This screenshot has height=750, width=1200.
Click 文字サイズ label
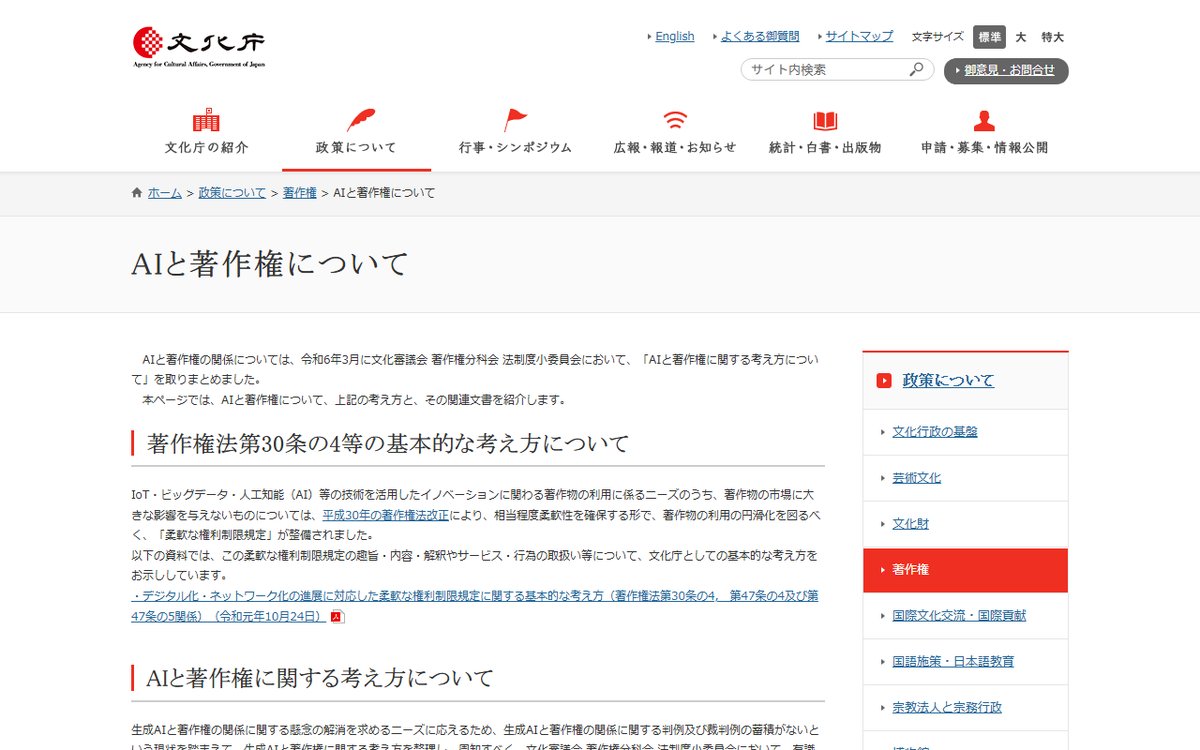pos(938,37)
